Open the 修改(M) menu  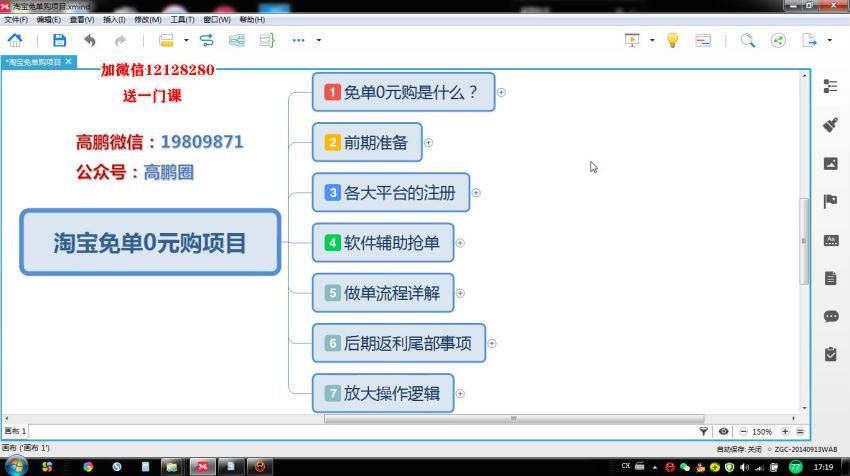tap(148, 20)
